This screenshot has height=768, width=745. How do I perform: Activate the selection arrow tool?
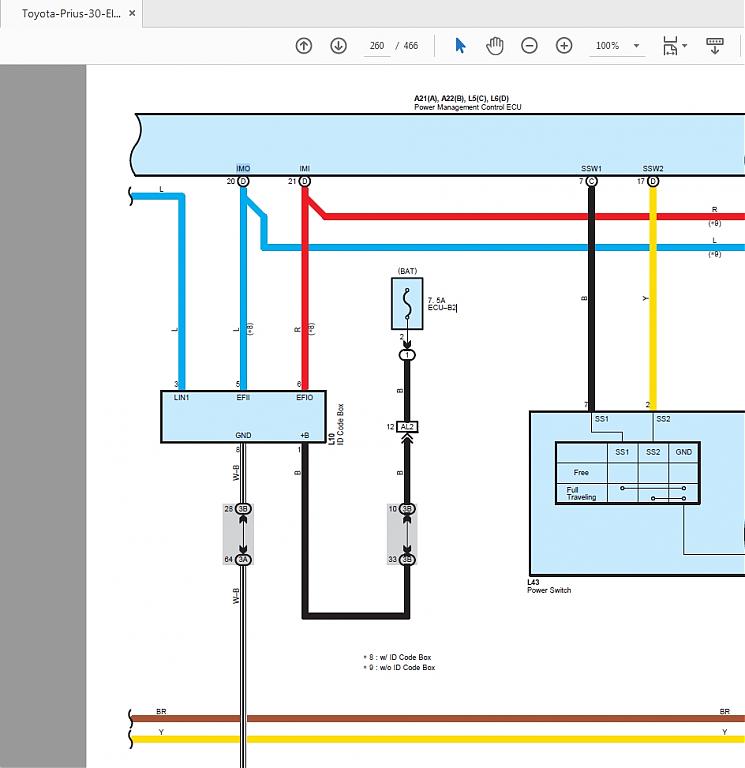coord(460,45)
